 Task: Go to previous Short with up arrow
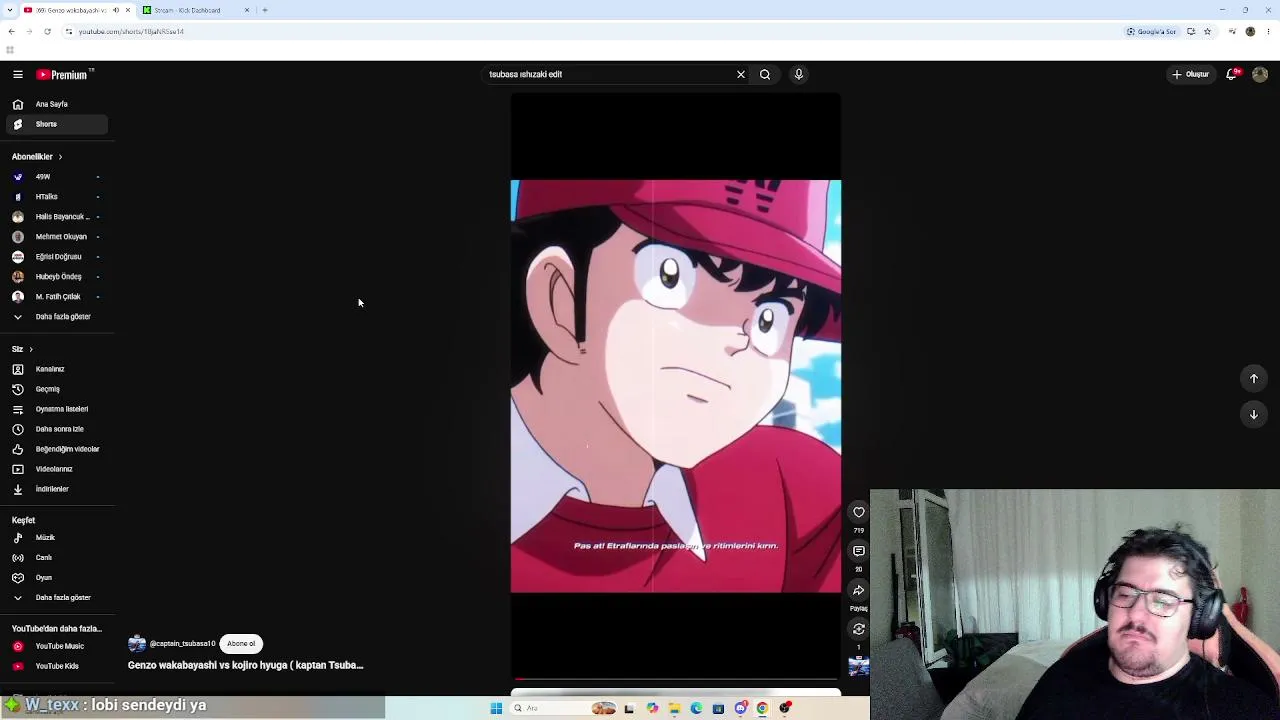pos(1254,378)
